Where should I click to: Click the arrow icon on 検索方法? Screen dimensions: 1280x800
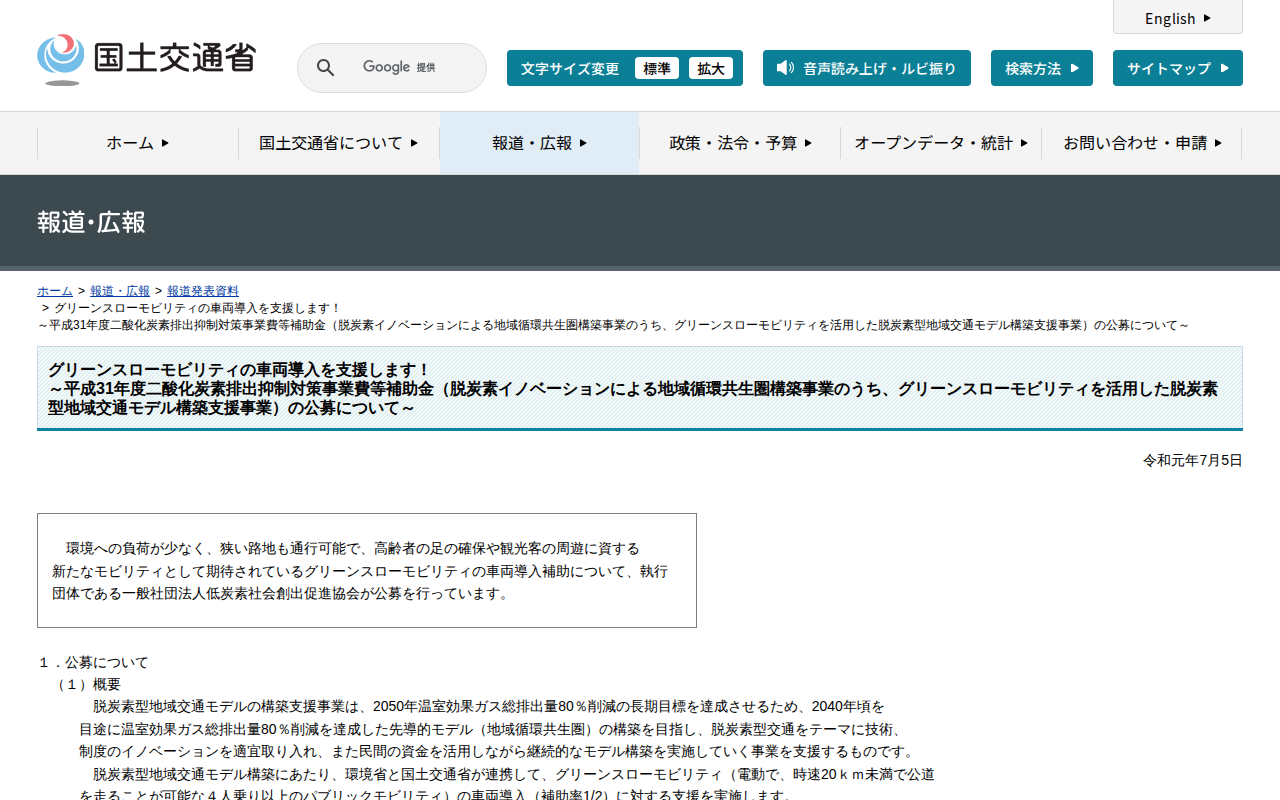tap(1075, 68)
